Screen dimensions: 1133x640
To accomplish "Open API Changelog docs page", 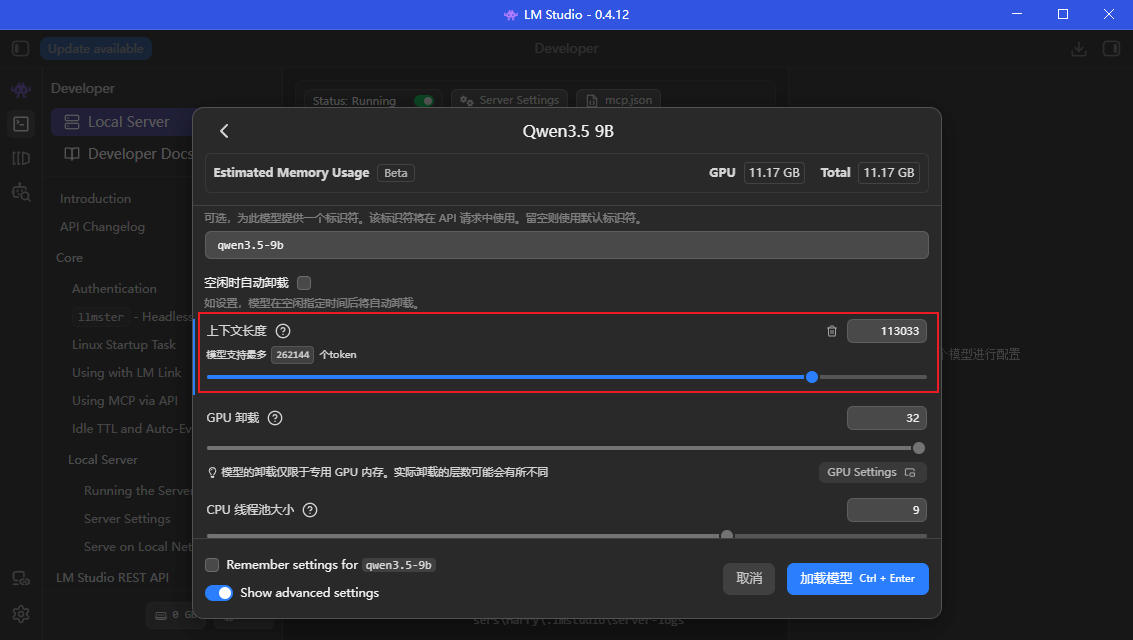I will tap(103, 227).
